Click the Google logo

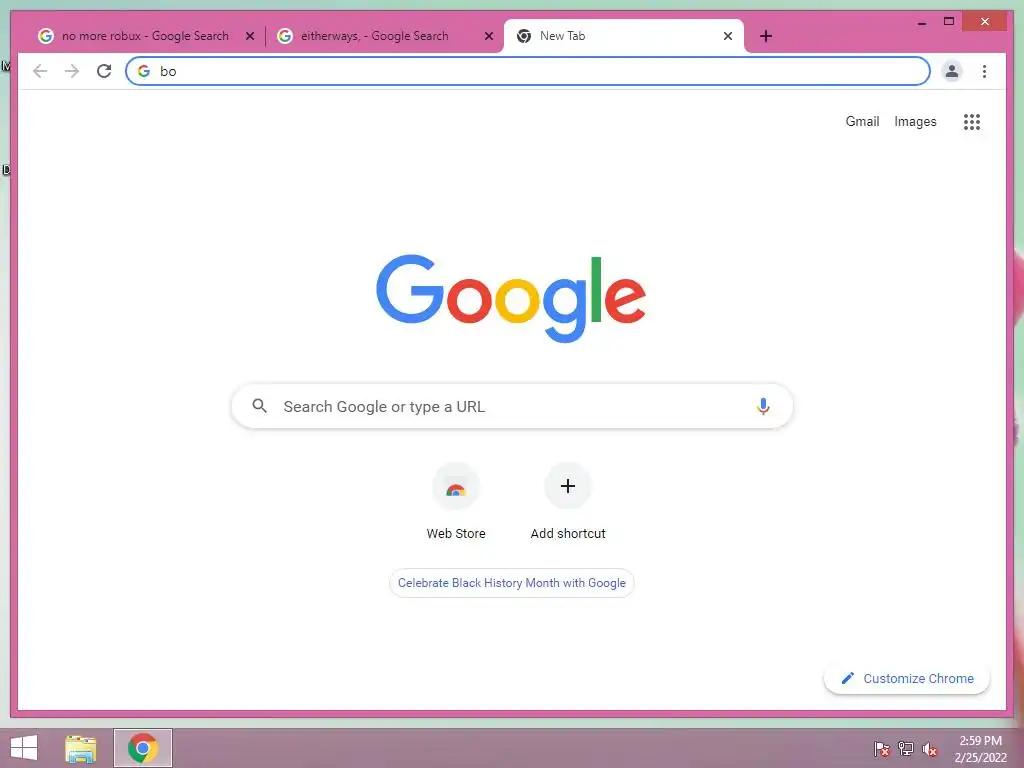511,298
